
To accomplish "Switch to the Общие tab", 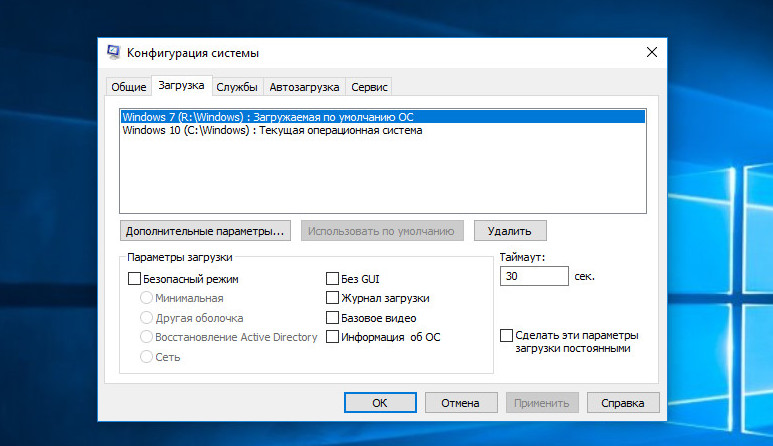I will pos(129,87).
